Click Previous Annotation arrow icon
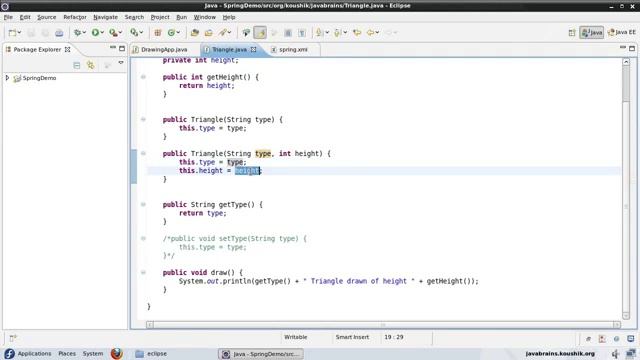The image size is (640, 360). (337, 33)
